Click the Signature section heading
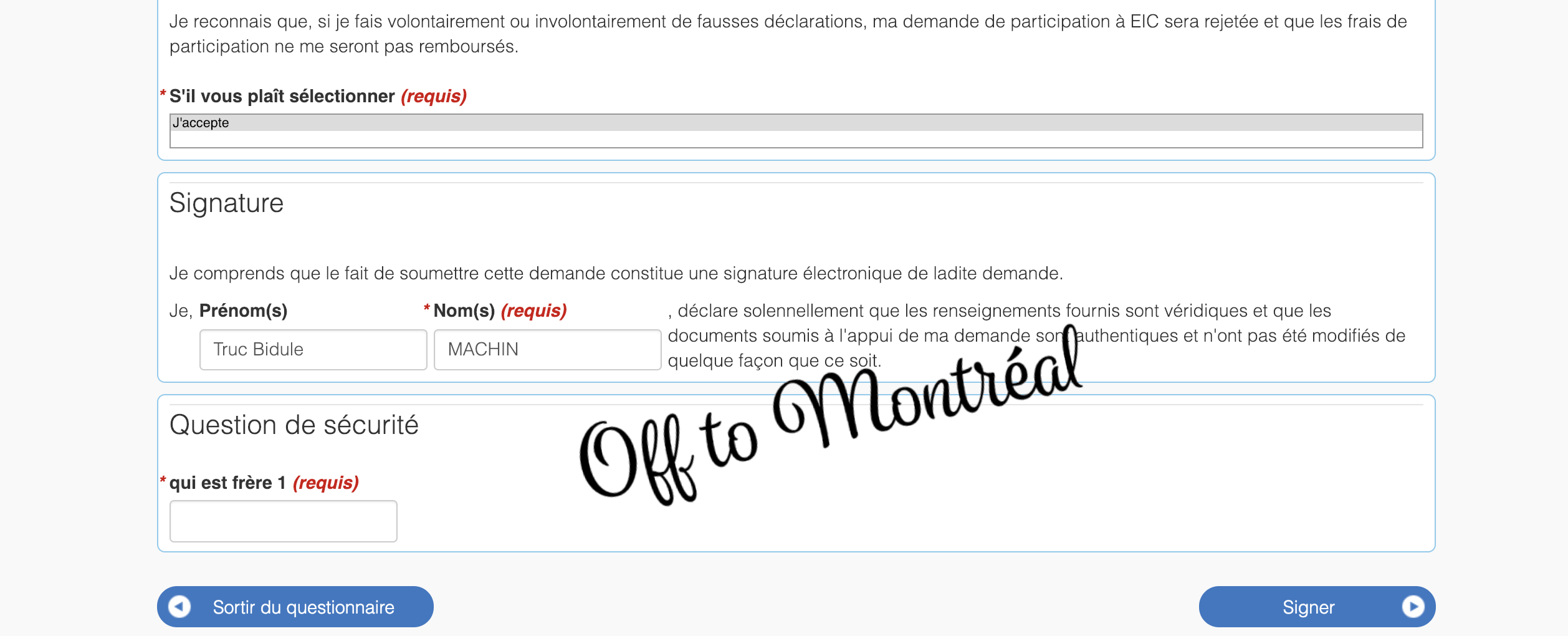1568x636 pixels. [226, 203]
